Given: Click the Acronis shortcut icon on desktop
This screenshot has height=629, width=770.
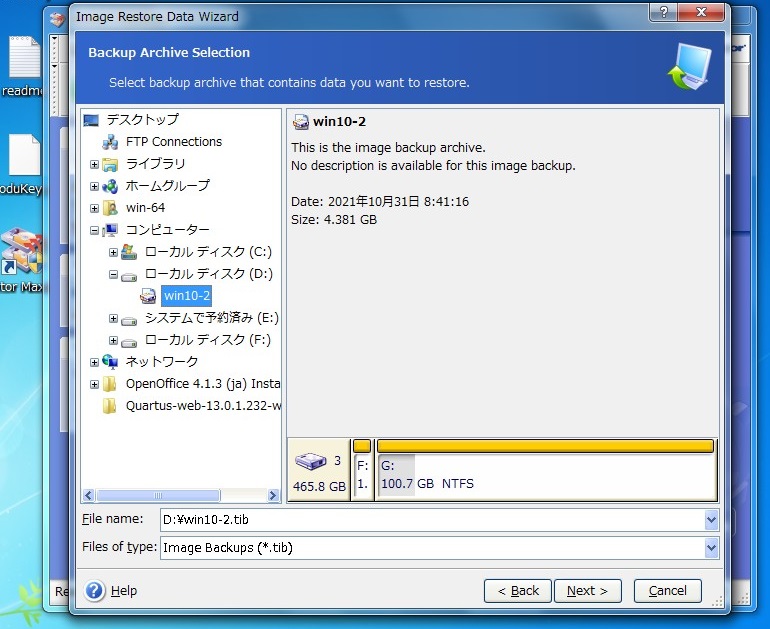Looking at the screenshot, I should 22,250.
